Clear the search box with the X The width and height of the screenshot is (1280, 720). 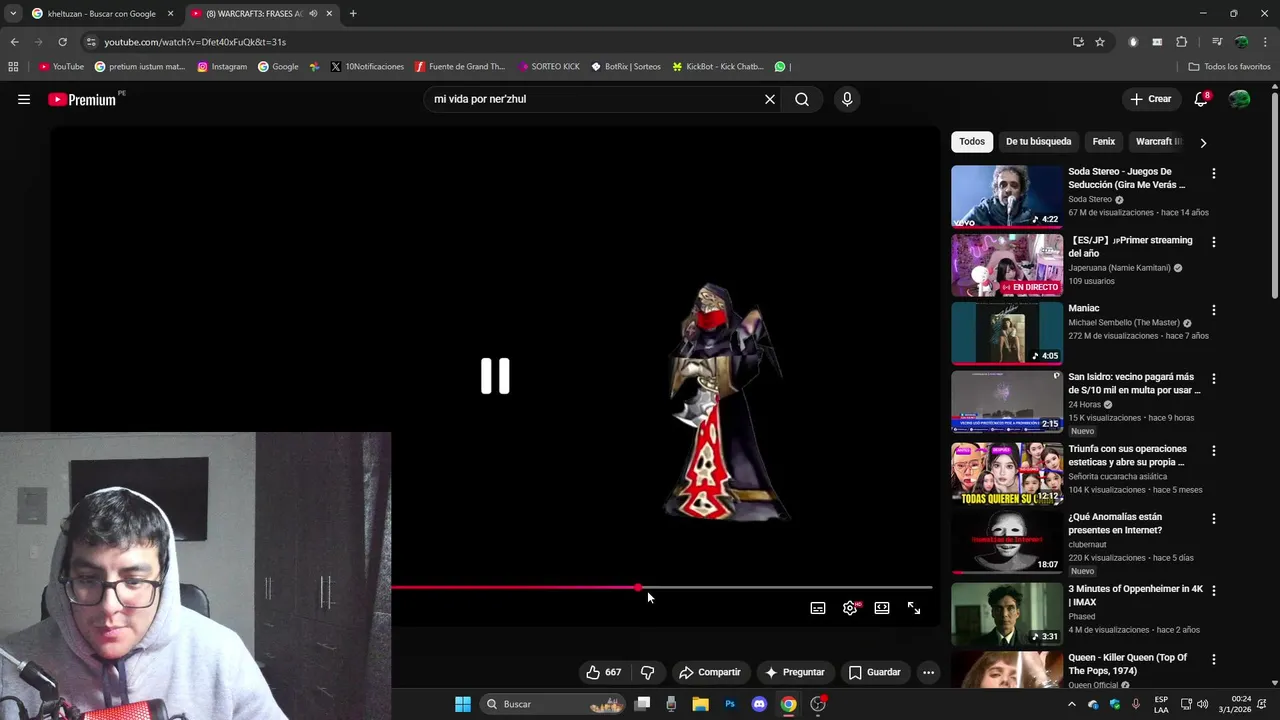[x=770, y=99]
